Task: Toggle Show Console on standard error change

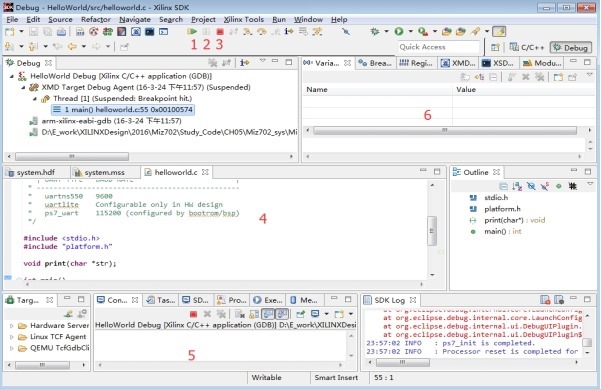Action: [282, 314]
